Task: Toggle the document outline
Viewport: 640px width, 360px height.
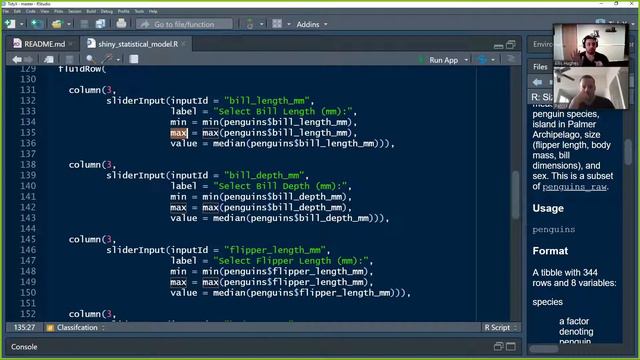Action: (510, 60)
